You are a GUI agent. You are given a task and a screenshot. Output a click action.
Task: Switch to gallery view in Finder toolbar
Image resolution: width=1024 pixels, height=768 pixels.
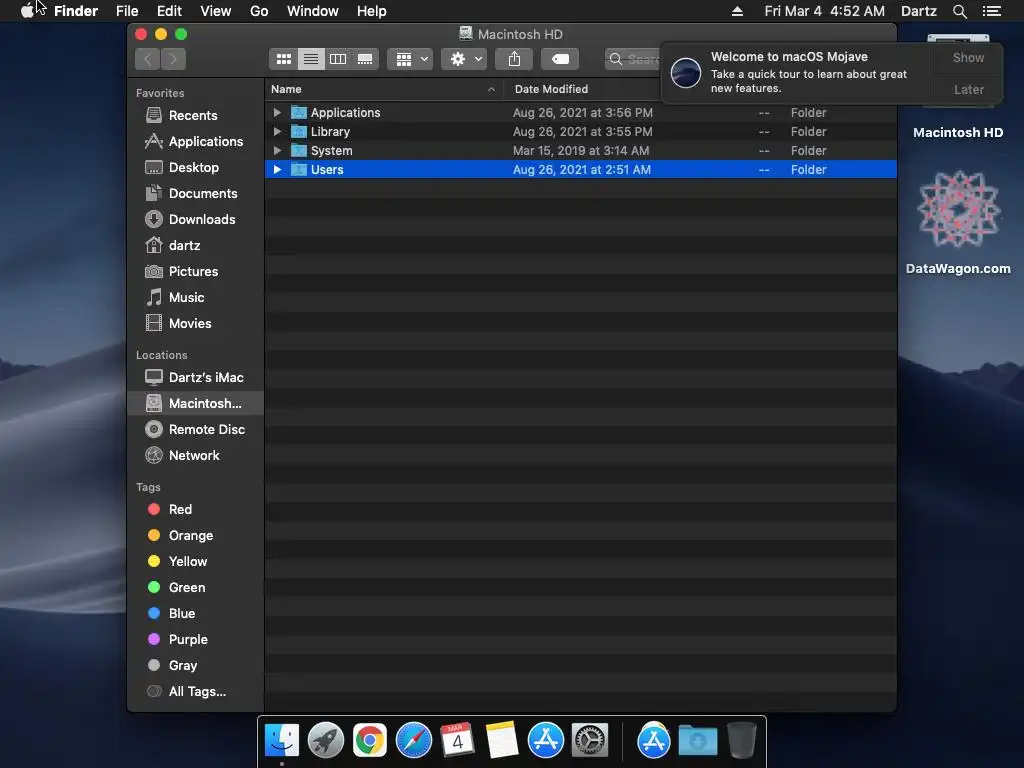pyautogui.click(x=365, y=59)
